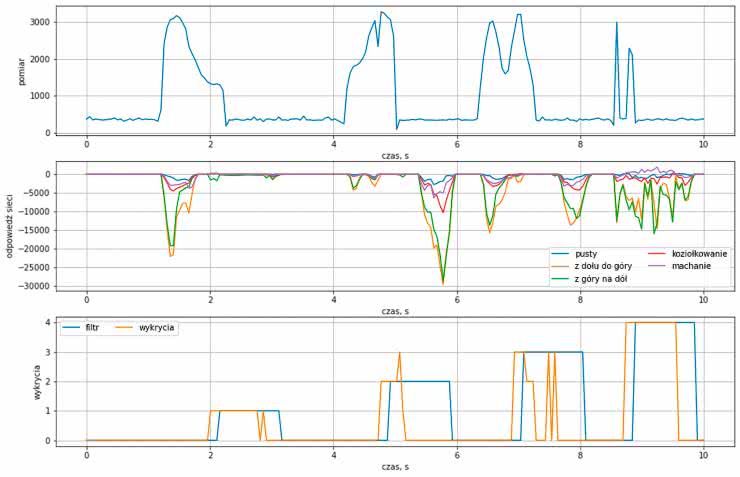The image size is (740, 477).
Task: Click the purple line swatch beside 'machanie'
Action: [654, 266]
